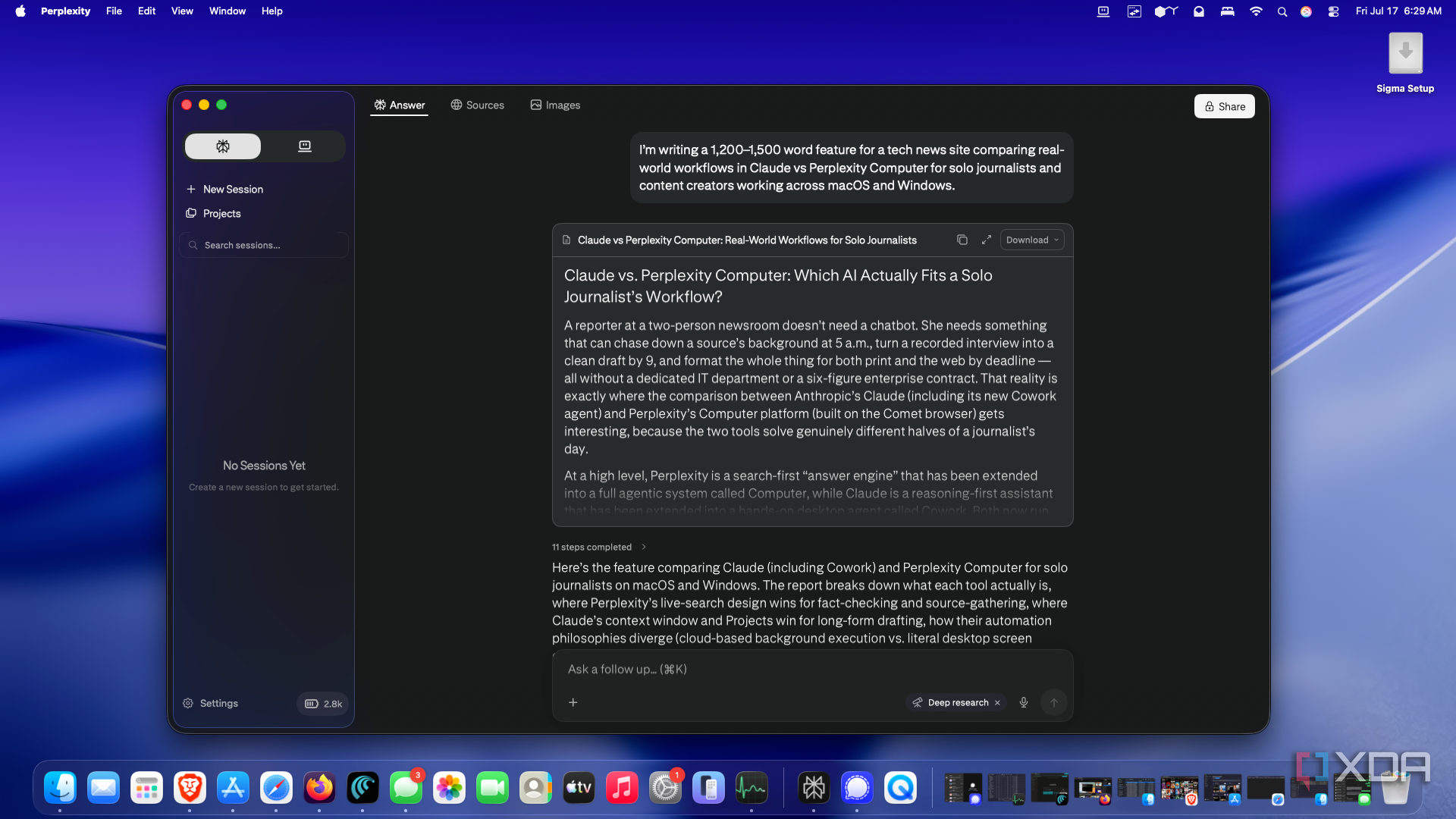Open System Settings from the dock
This screenshot has height=819, width=1456.
click(x=665, y=788)
